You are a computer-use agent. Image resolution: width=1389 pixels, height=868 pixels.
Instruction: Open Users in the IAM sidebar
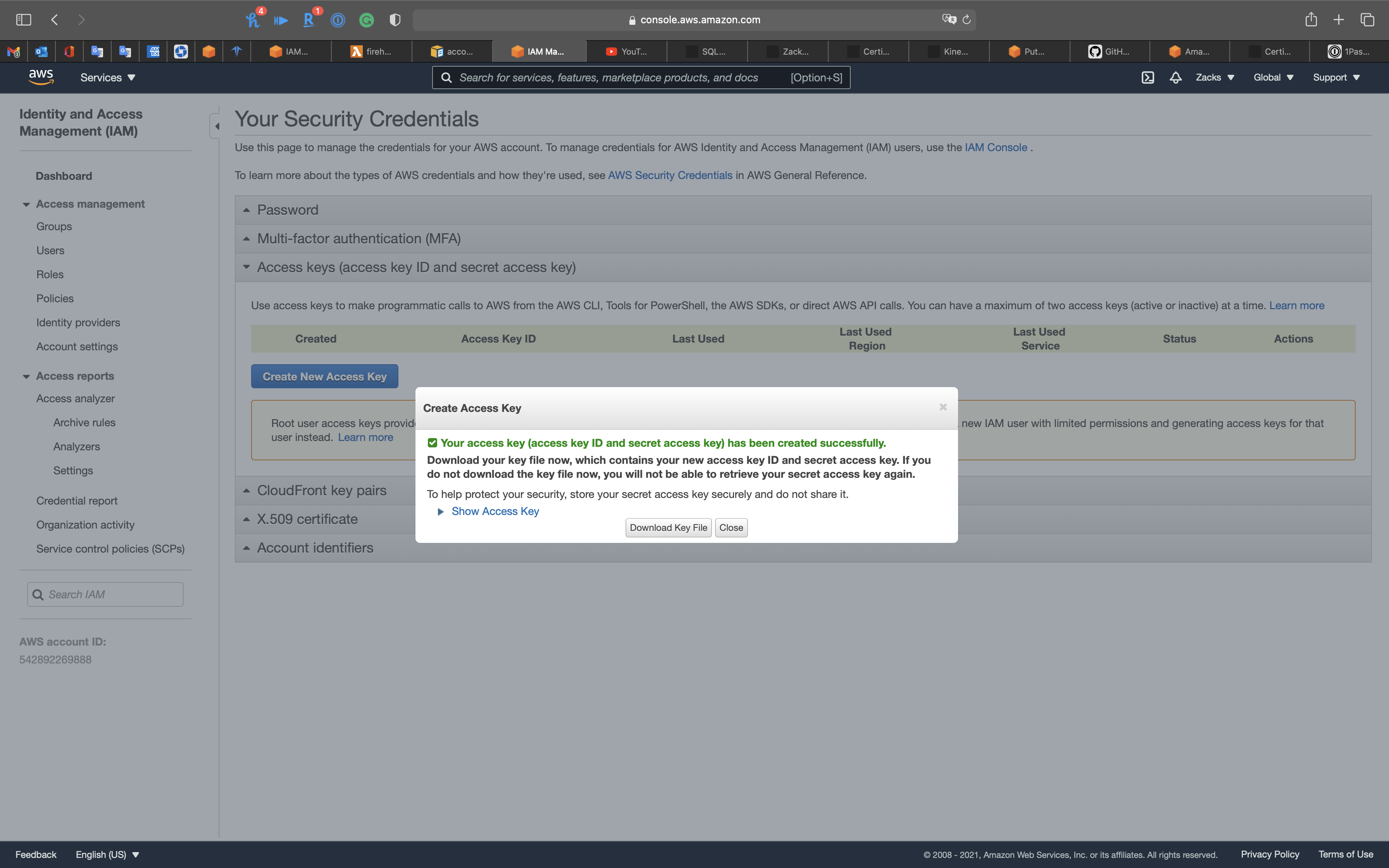tap(50, 250)
